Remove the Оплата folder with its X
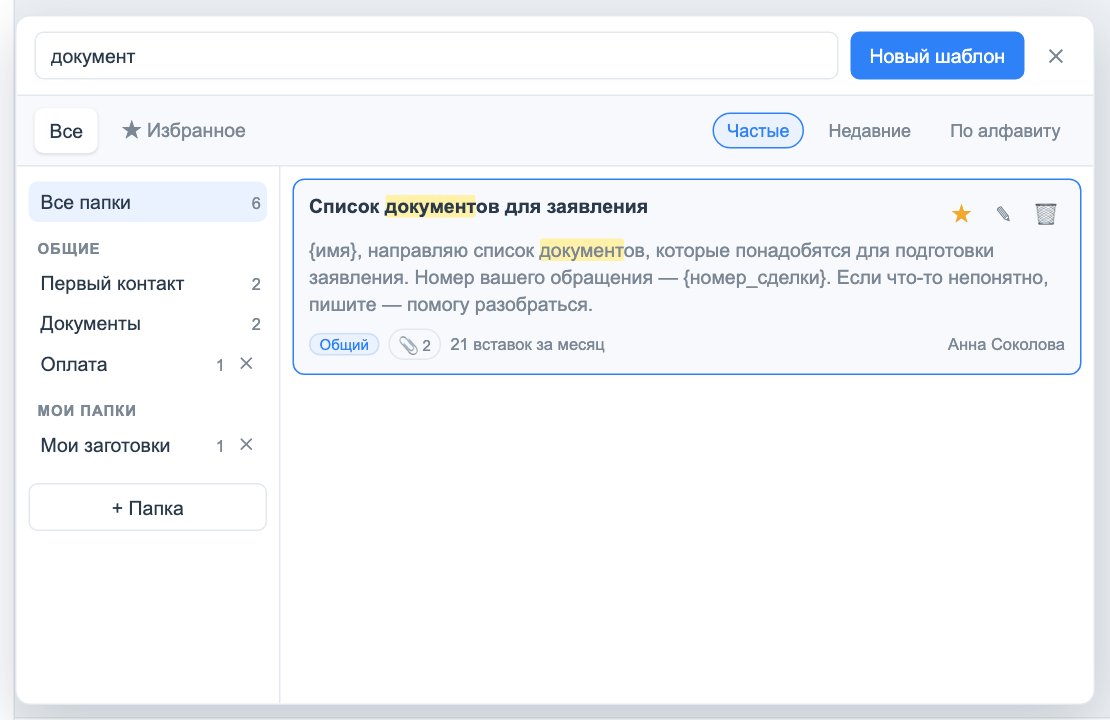Image resolution: width=1110 pixels, height=720 pixels. pos(246,363)
